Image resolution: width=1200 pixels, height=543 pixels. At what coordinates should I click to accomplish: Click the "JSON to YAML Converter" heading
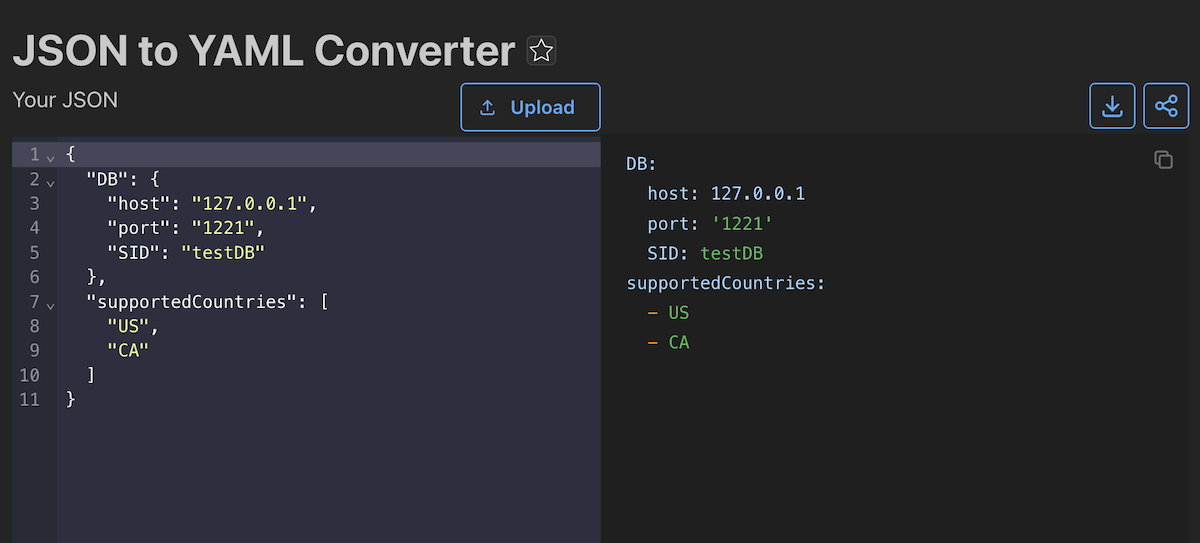tap(264, 50)
